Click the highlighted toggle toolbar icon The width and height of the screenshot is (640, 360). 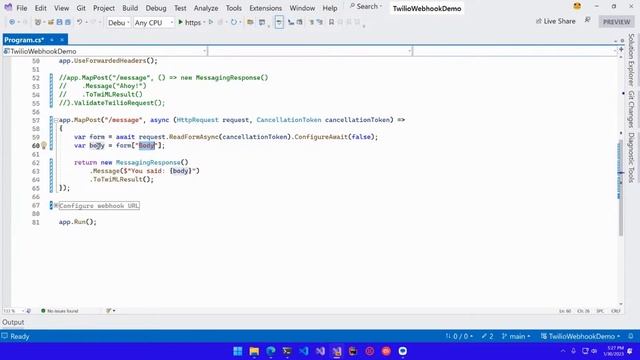279,22
